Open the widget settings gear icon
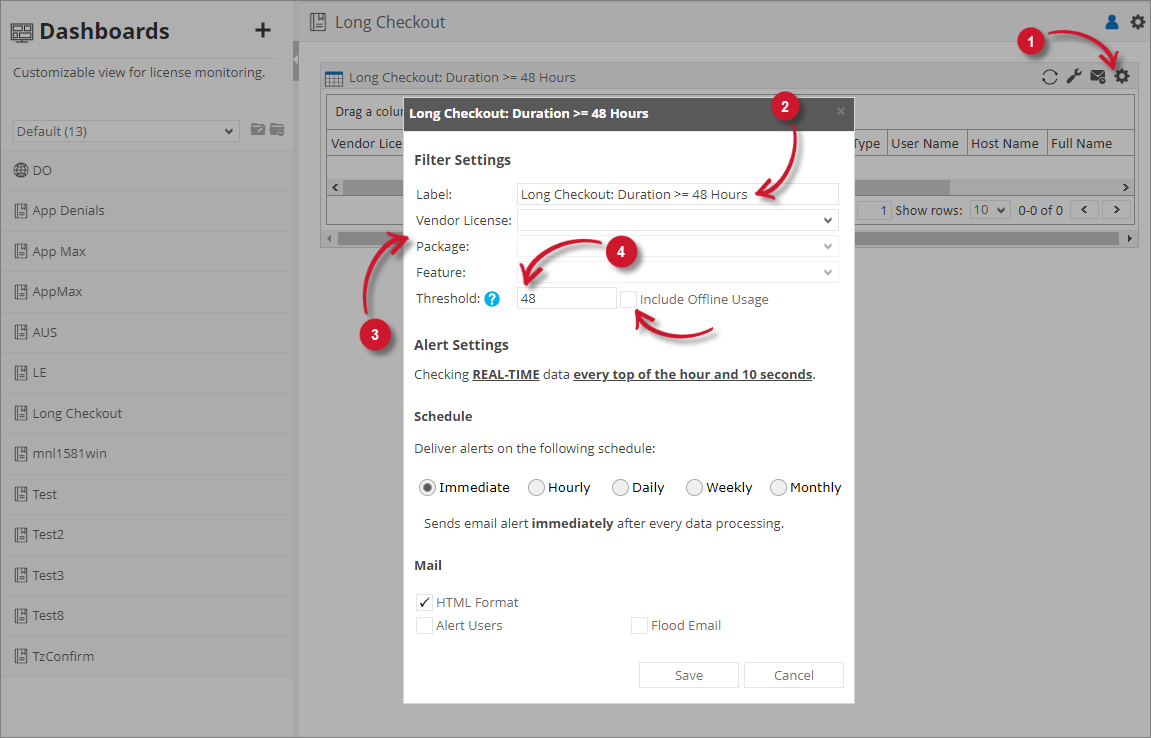The width and height of the screenshot is (1151, 738). click(1122, 76)
